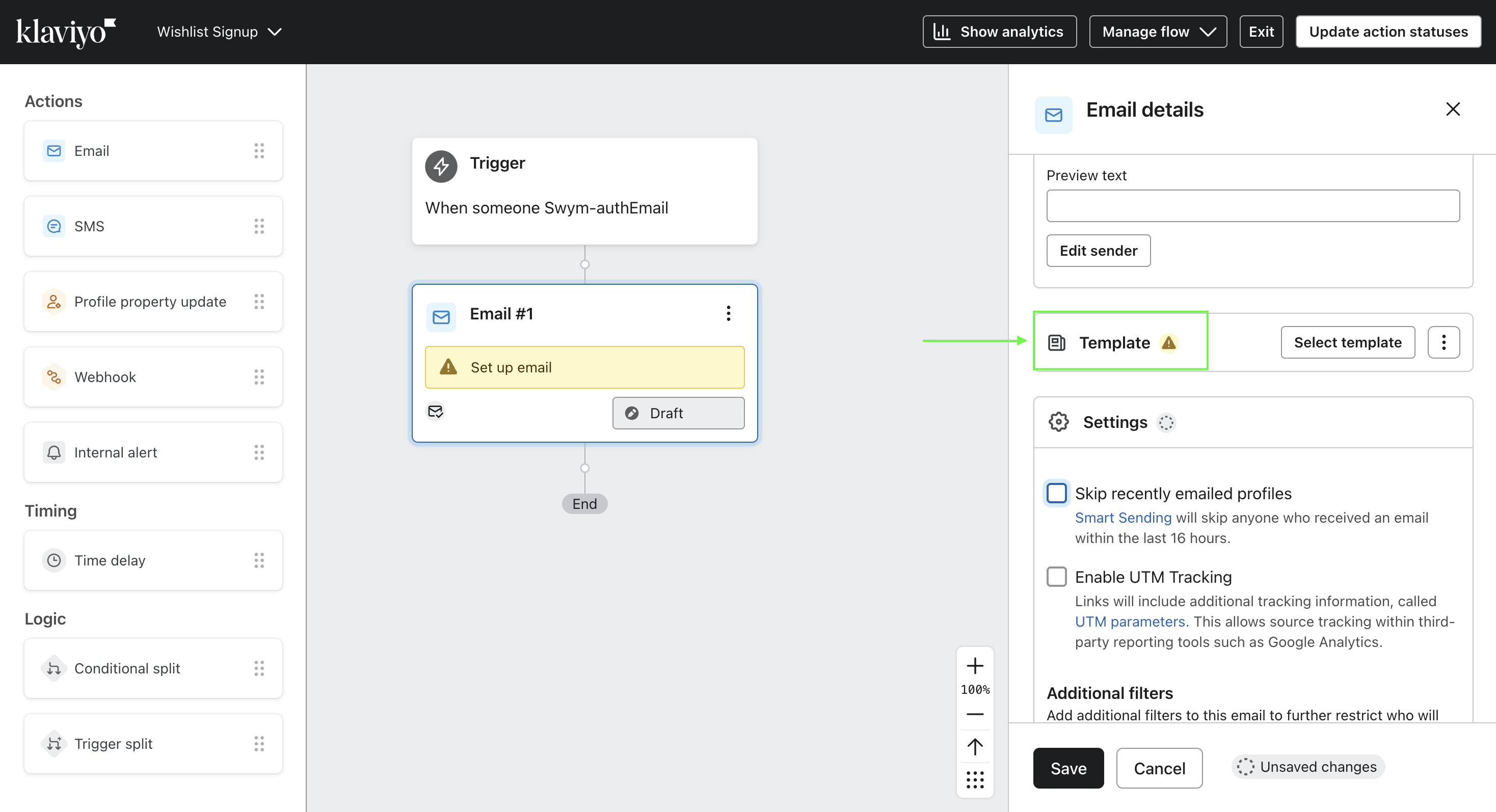Click the Trigger lightning bolt icon
Image resolution: width=1496 pixels, height=812 pixels.
(441, 166)
